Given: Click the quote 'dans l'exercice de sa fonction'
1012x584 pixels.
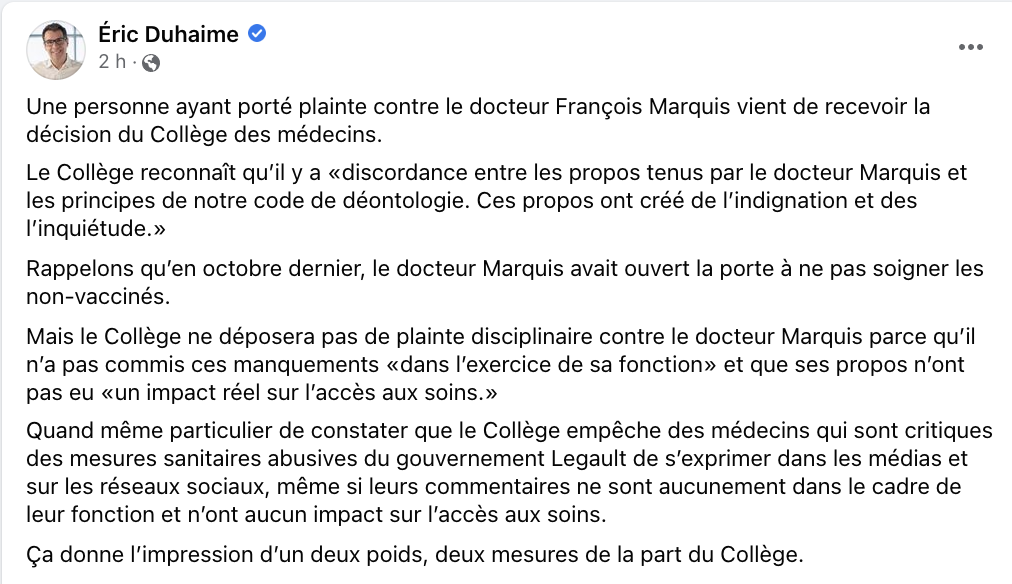Looking at the screenshot, I should (558, 365).
